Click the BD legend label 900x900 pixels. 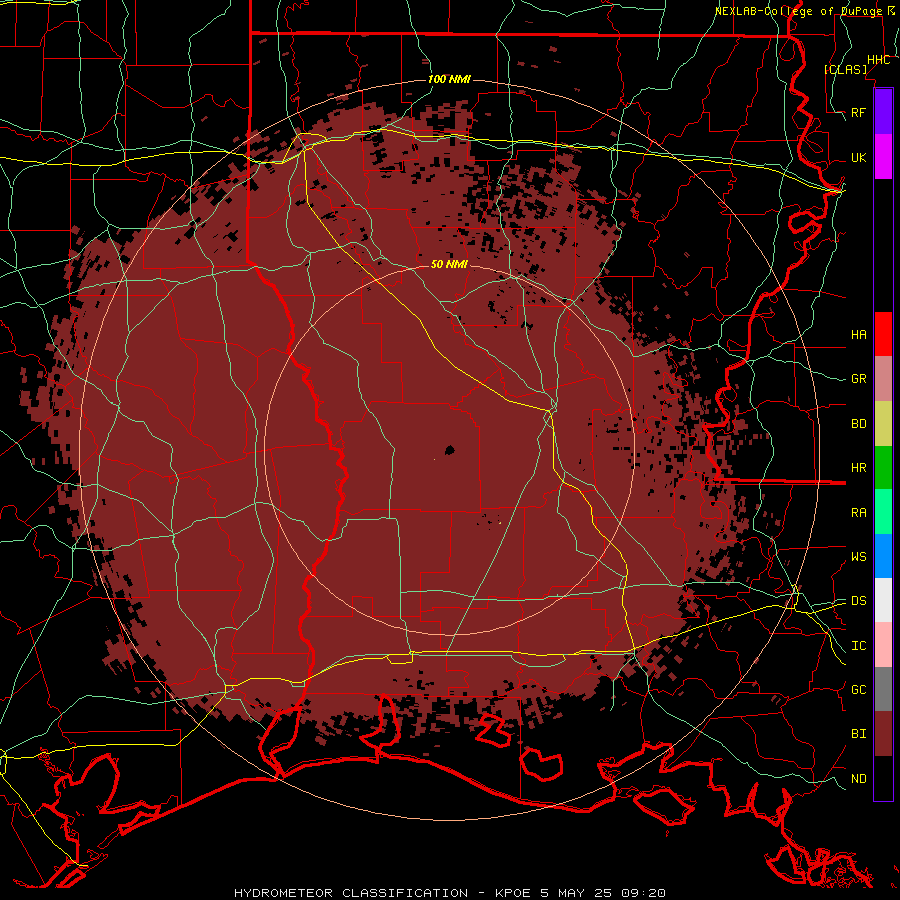point(859,424)
